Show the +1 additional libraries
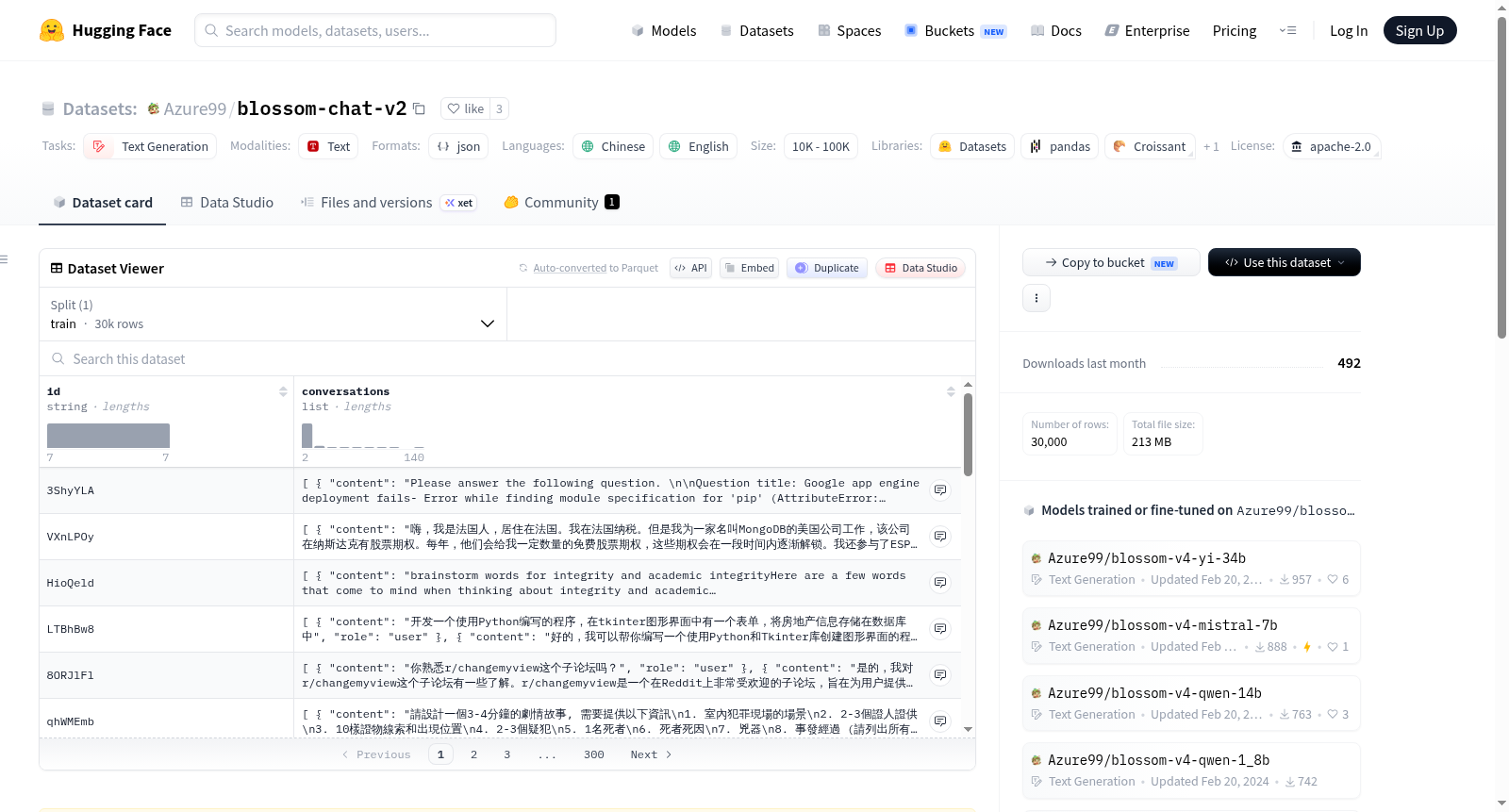The image size is (1509, 812). point(1211,146)
